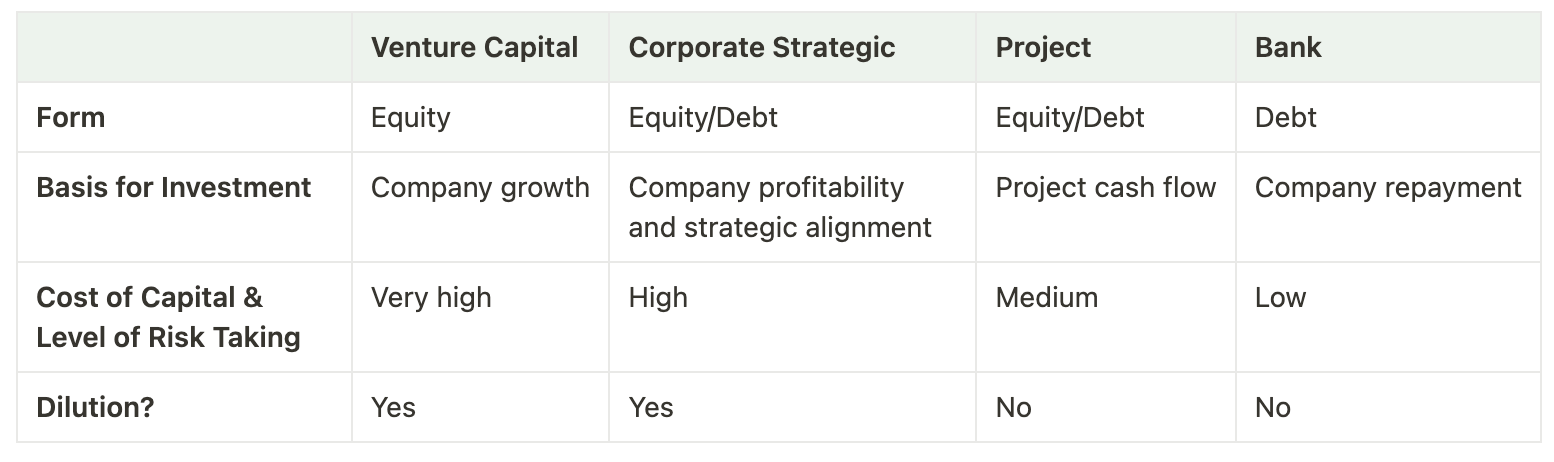Select the Very high cost cell
The image size is (1554, 462).
431,297
